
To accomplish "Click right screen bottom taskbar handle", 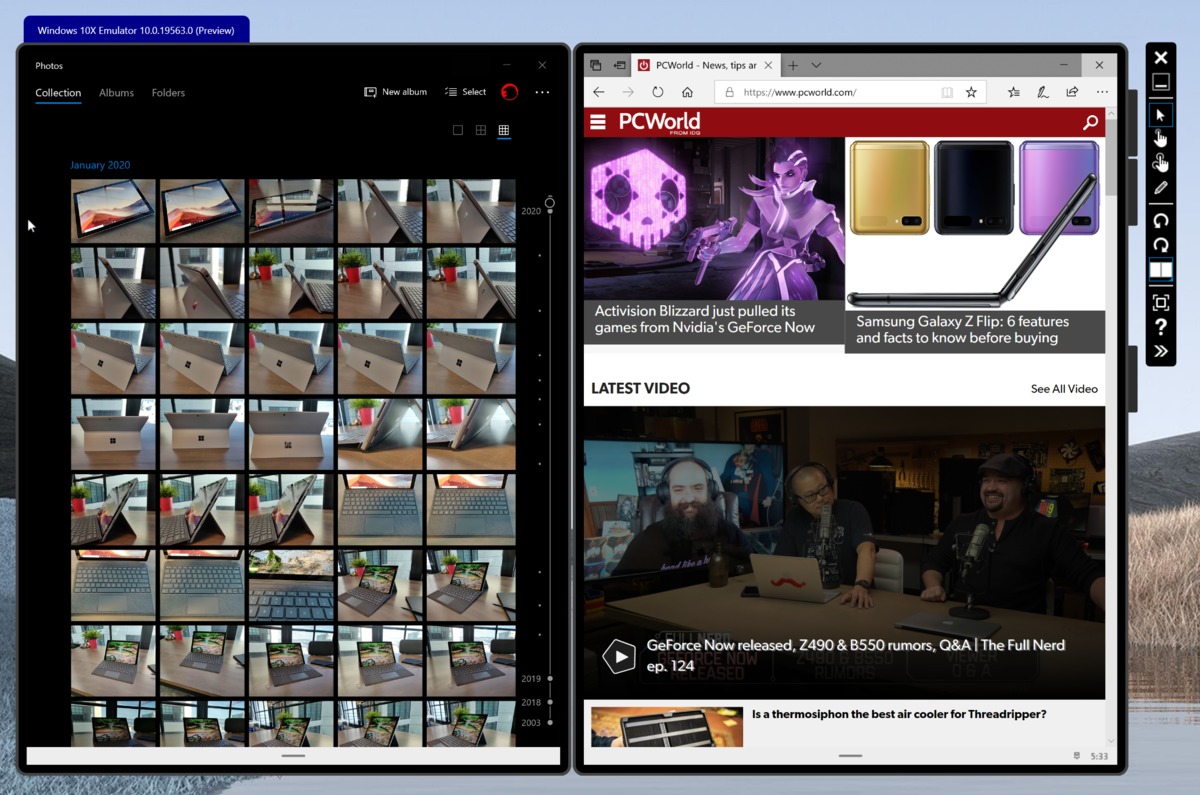I will click(x=850, y=756).
